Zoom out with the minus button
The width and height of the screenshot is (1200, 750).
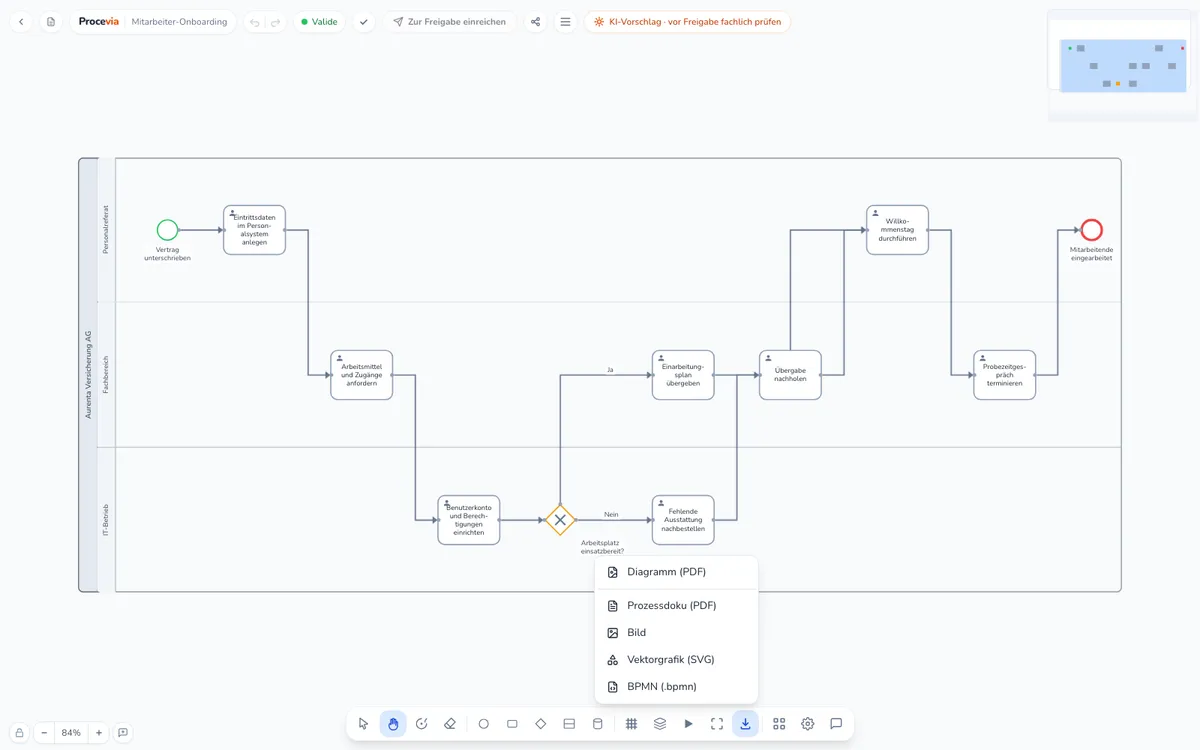click(x=44, y=733)
